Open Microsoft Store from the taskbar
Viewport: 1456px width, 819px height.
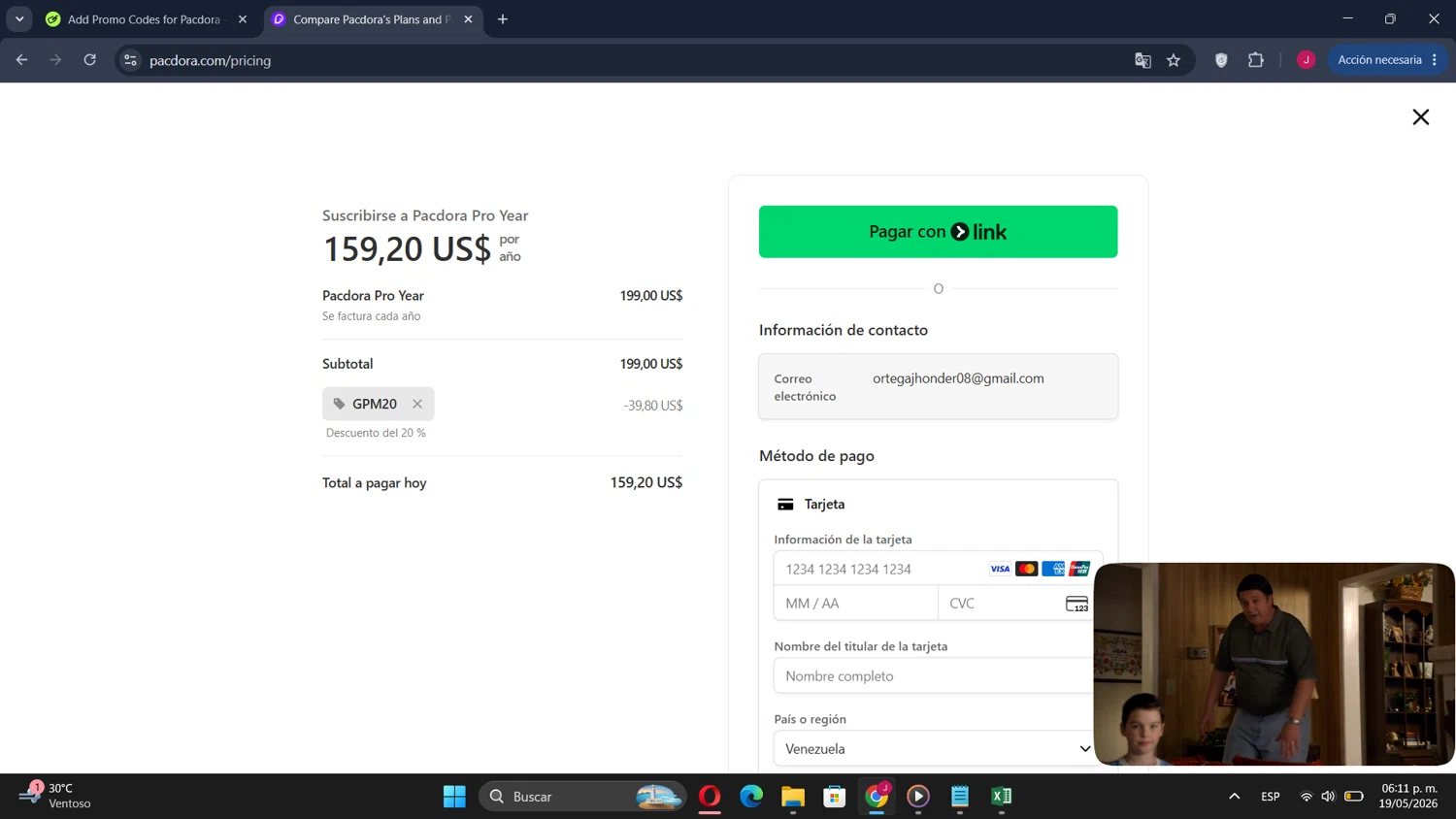(x=835, y=797)
